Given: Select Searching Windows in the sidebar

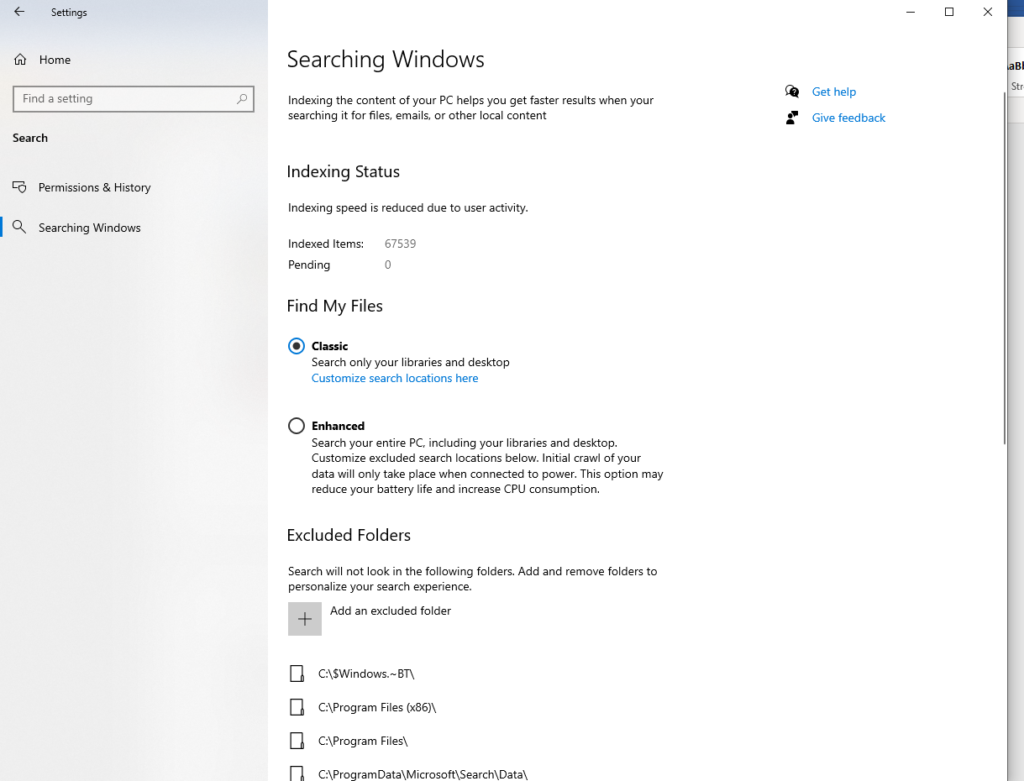Looking at the screenshot, I should (92, 227).
